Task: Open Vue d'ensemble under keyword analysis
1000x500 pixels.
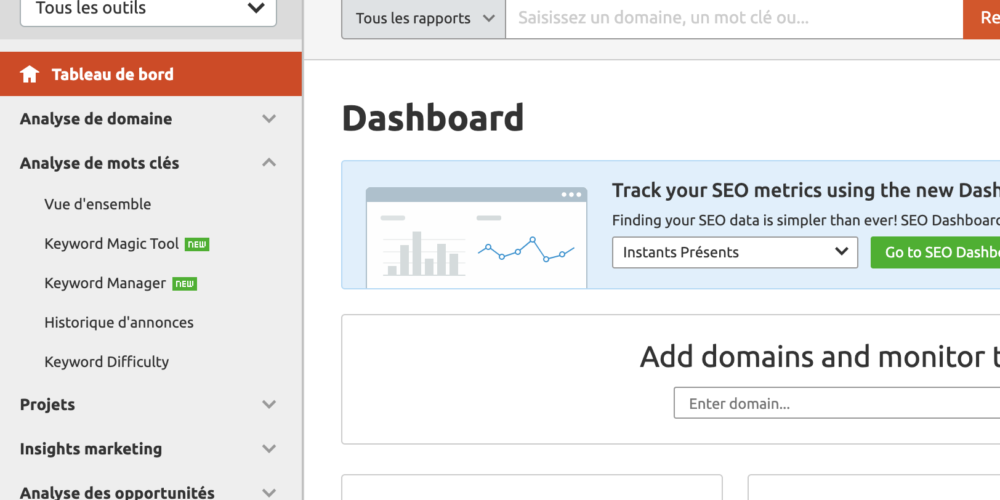Action: coord(98,204)
